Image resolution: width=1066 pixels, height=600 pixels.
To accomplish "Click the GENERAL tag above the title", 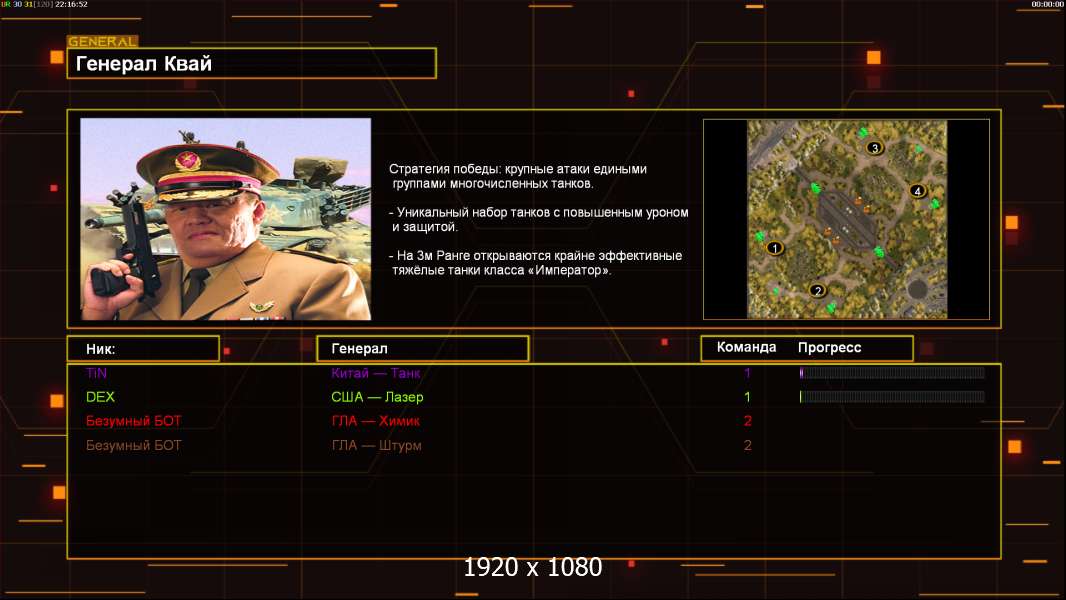I will tap(102, 42).
